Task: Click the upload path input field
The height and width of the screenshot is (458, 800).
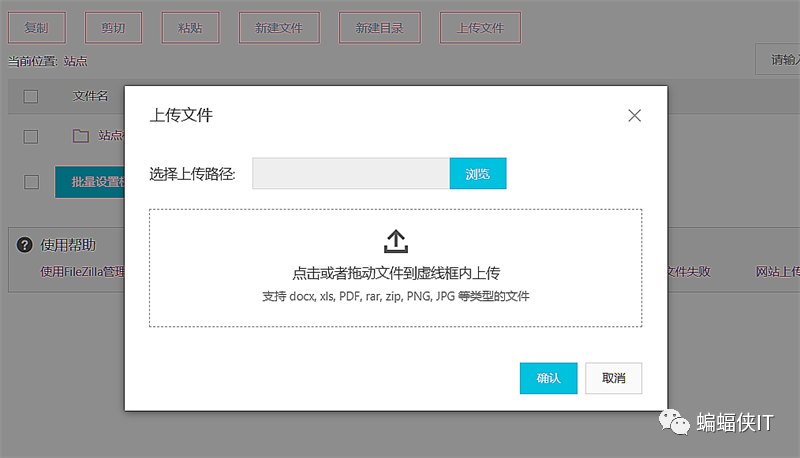Action: 351,173
